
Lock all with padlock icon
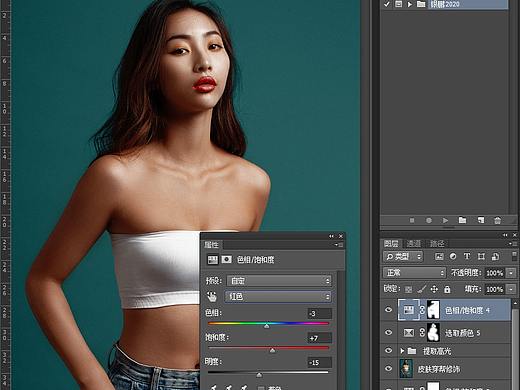click(447, 289)
